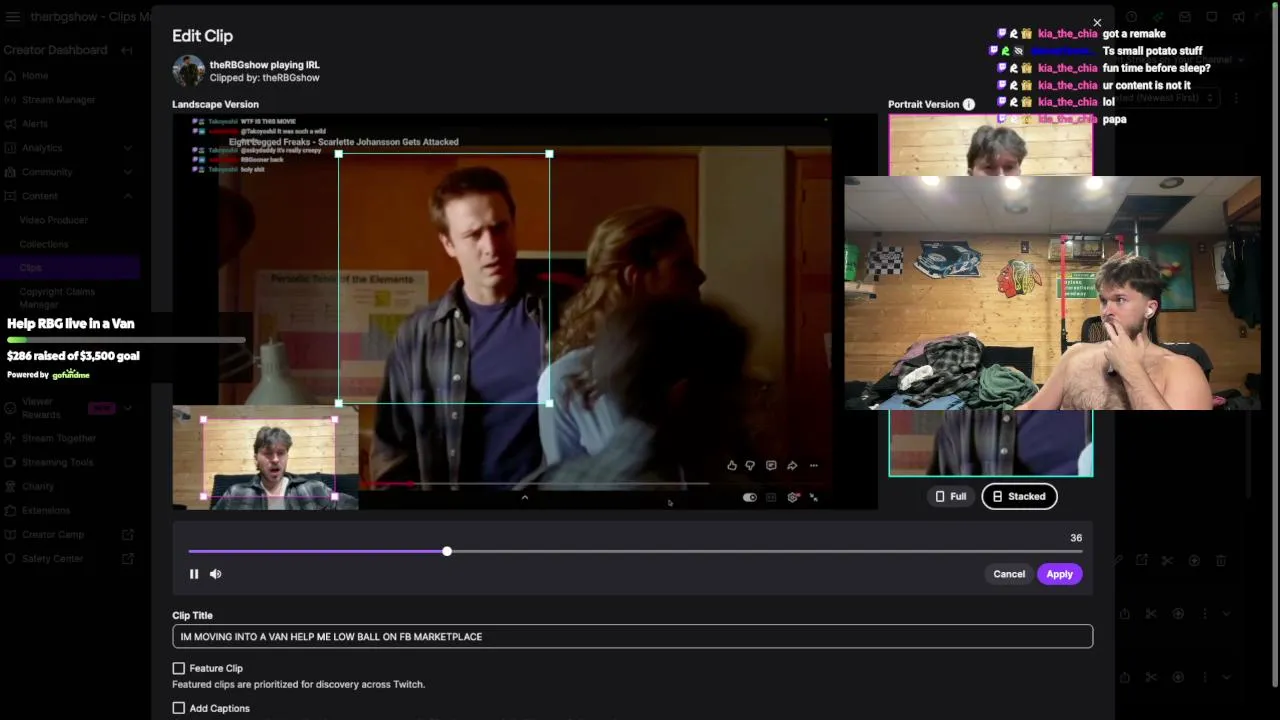Image resolution: width=1280 pixels, height=720 pixels.
Task: Open Alerts in the sidebar
Action: tap(35, 124)
